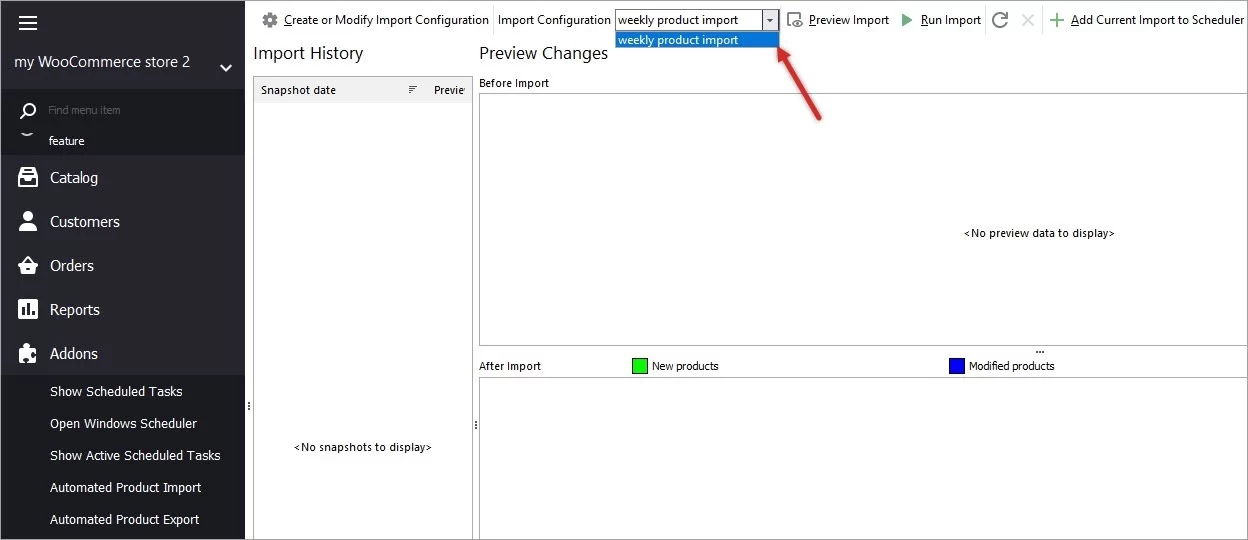Open Show Scheduled Tasks menu item
The width and height of the screenshot is (1248, 540).
[116, 392]
